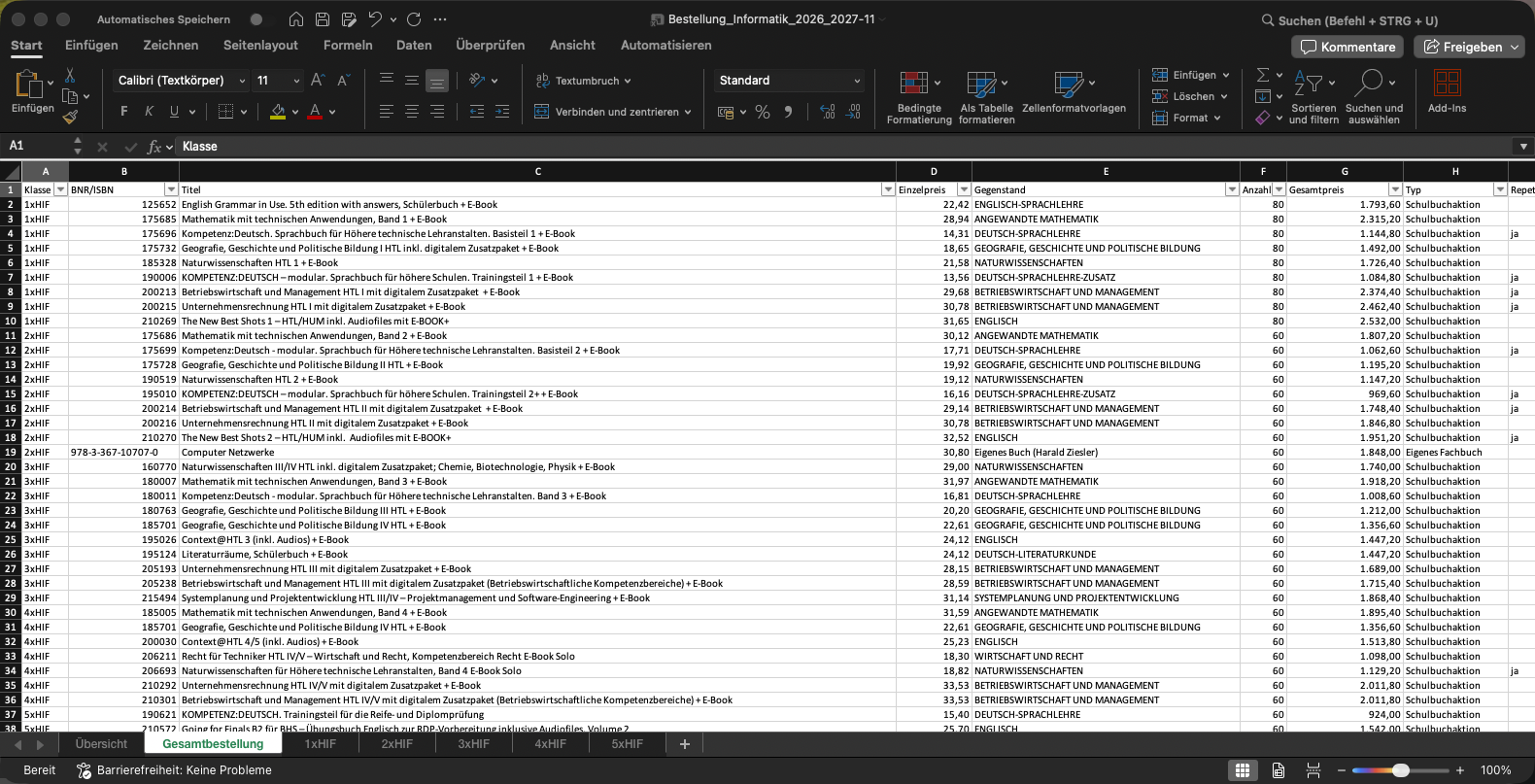
Task: Toggle bottom vertical alignment button
Action: click(x=437, y=80)
